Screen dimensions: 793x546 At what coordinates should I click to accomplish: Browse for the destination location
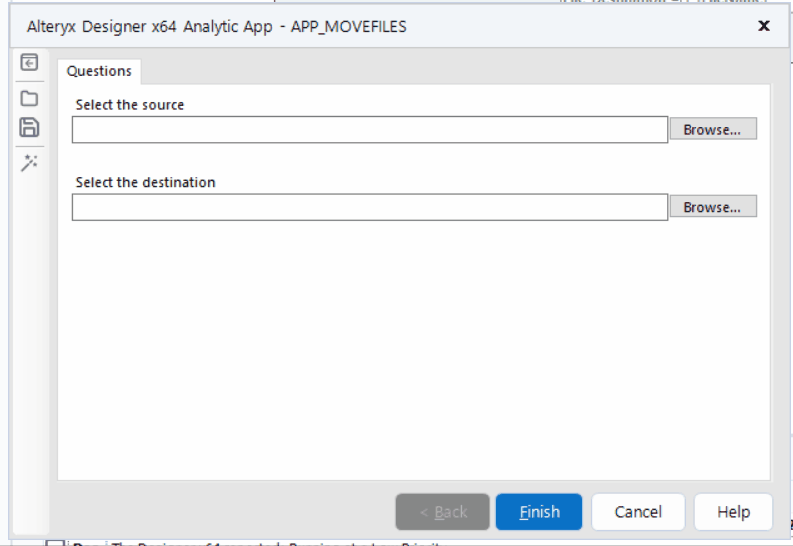click(x=712, y=207)
